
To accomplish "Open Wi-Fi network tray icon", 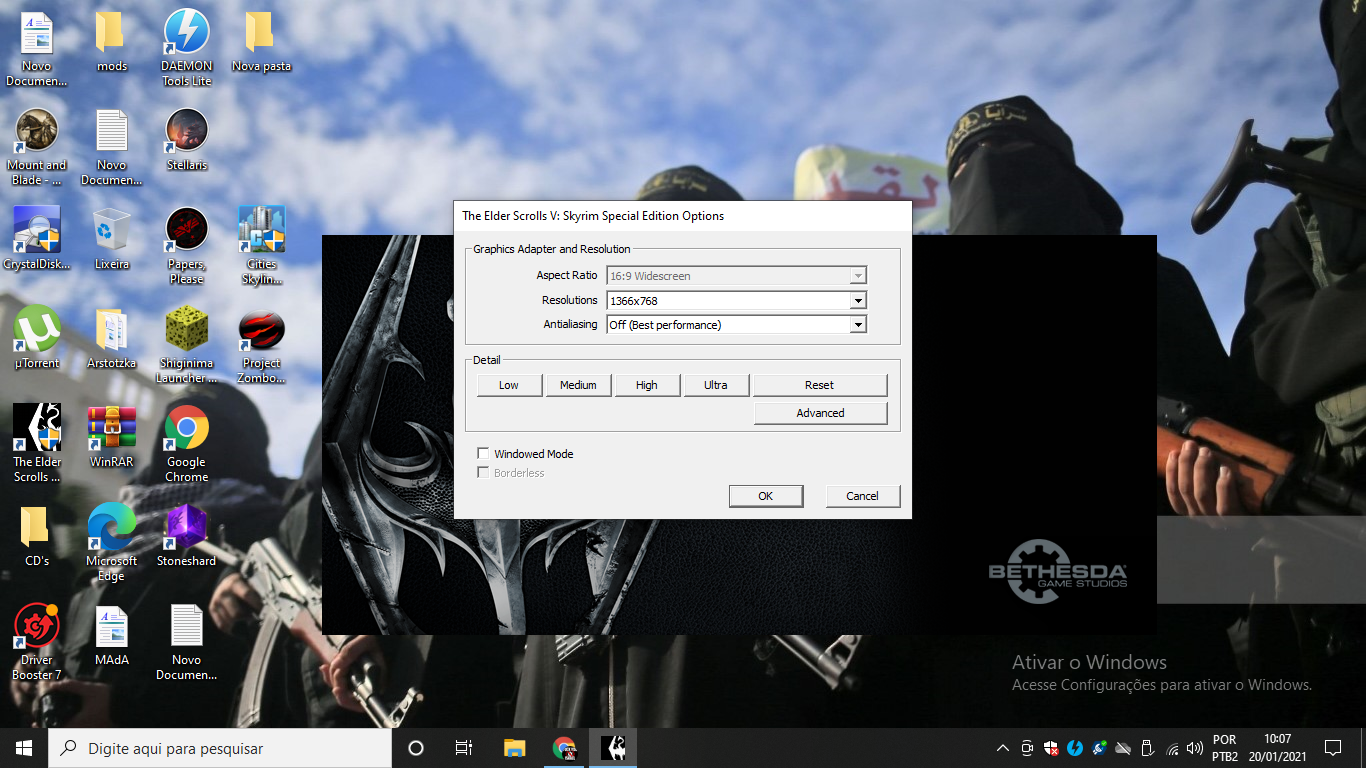I will coord(1172,748).
